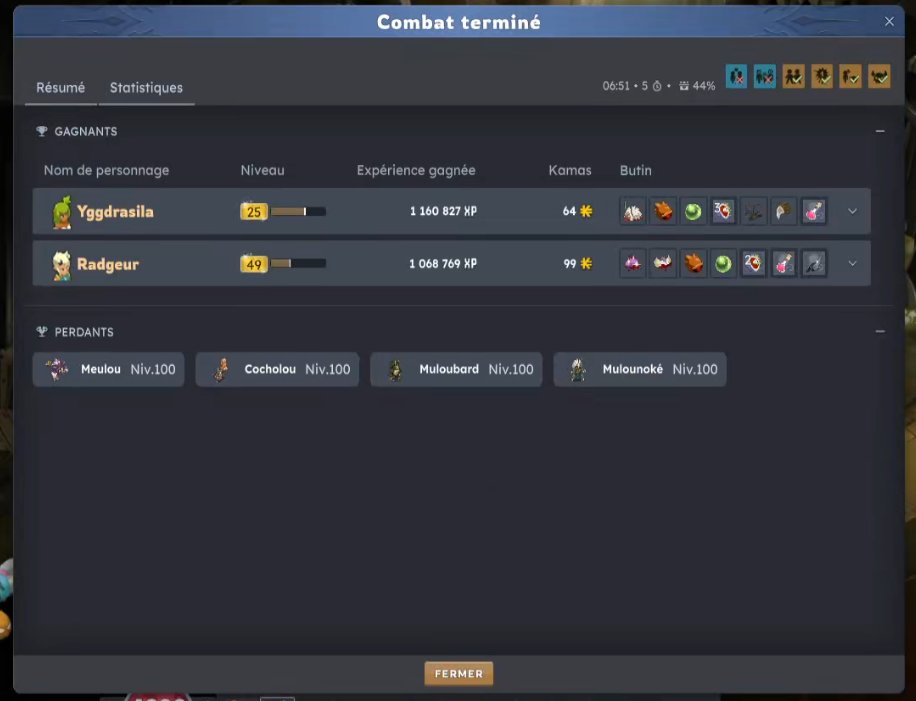Click the Gagnants trophy icon

(x=41, y=131)
